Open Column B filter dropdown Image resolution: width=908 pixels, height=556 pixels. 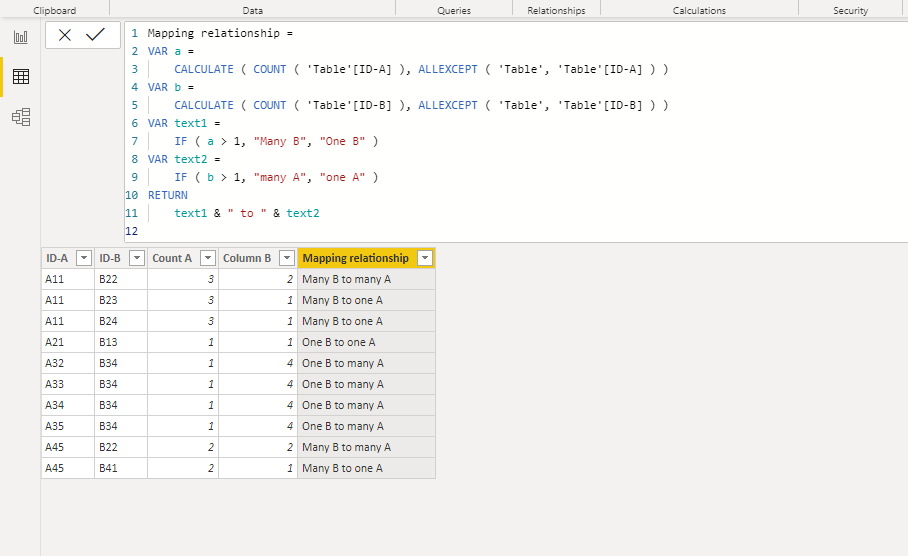tap(287, 258)
